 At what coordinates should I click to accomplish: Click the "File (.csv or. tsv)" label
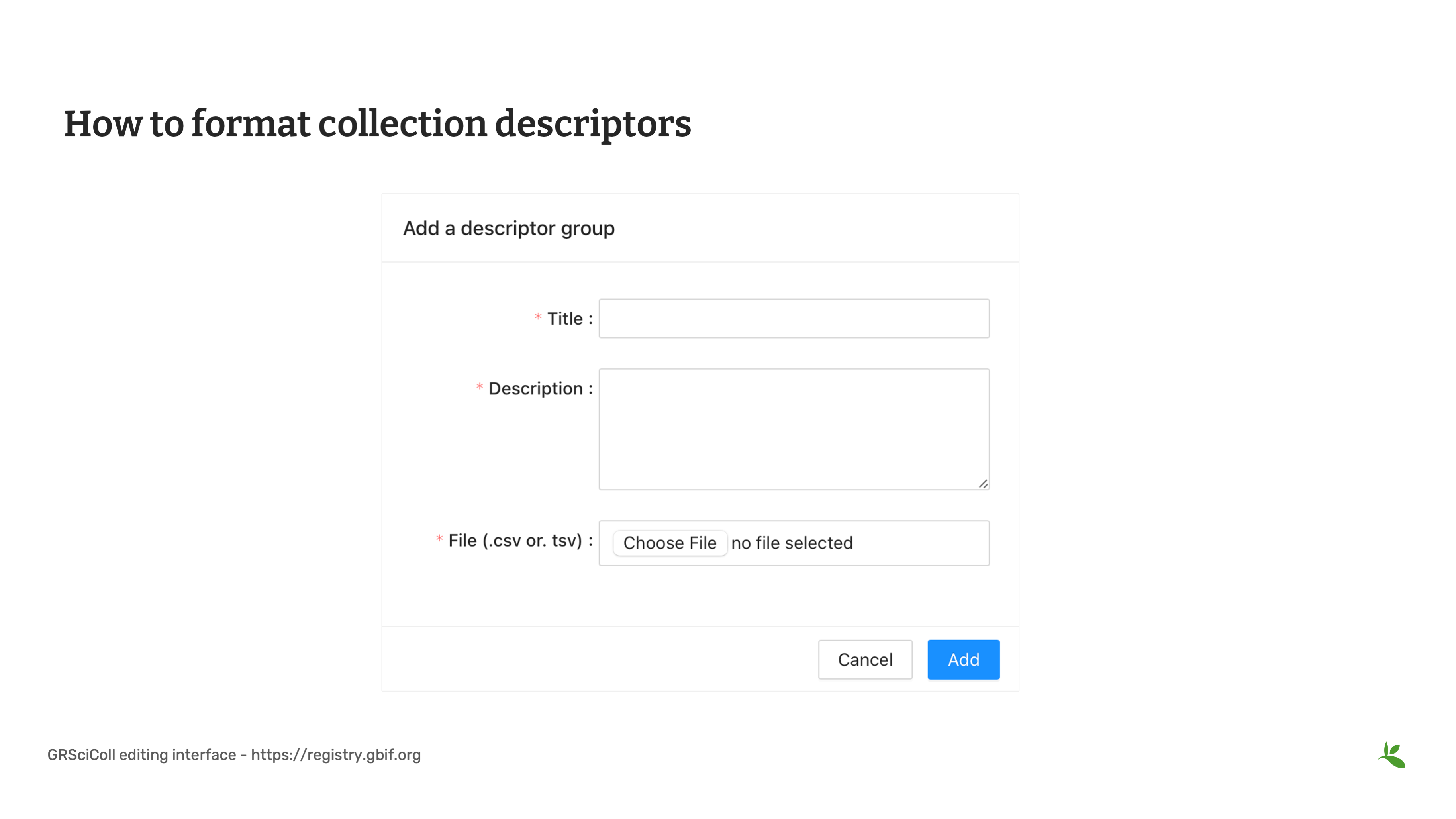(515, 541)
